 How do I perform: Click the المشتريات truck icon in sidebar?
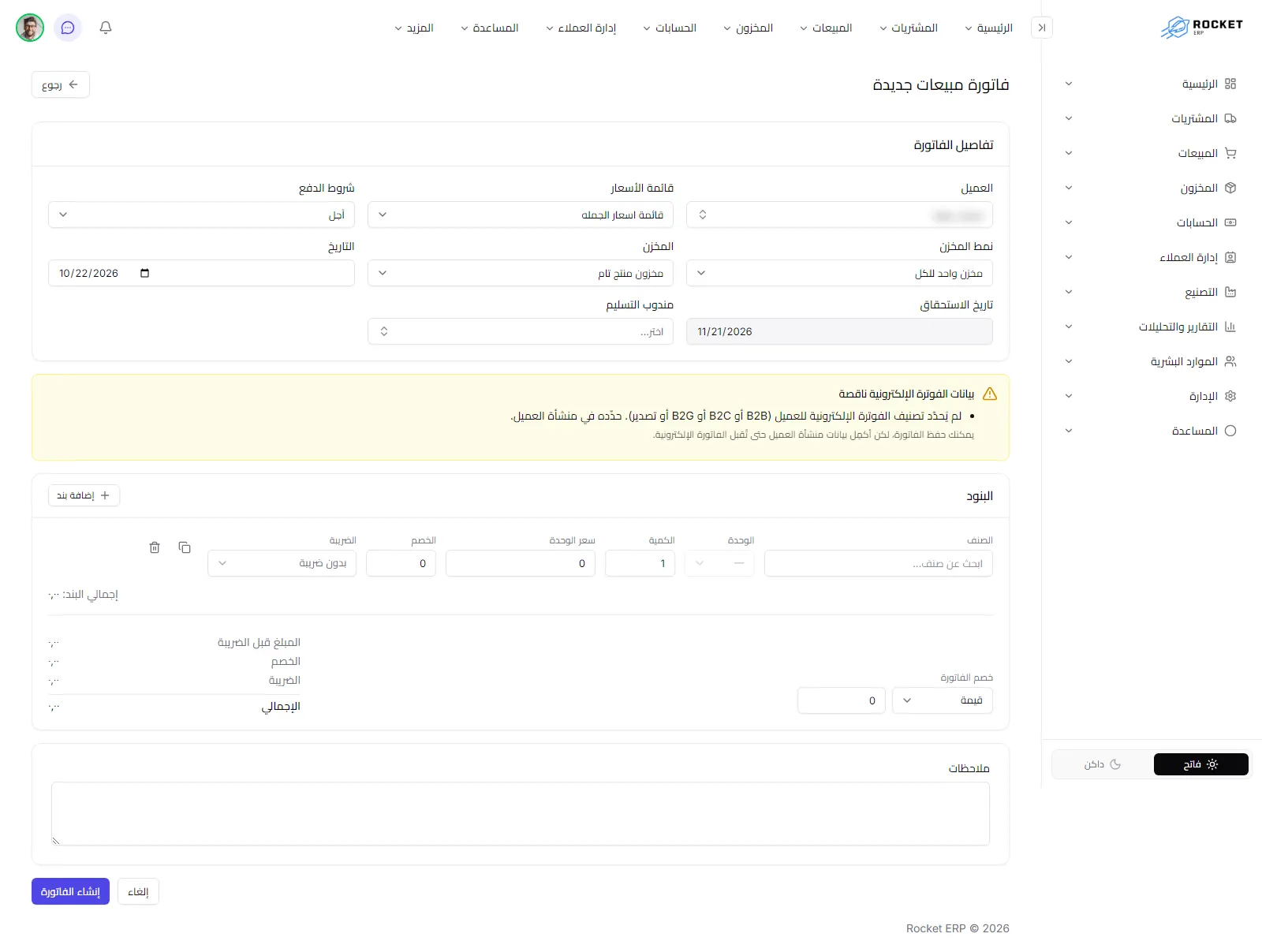click(x=1230, y=118)
